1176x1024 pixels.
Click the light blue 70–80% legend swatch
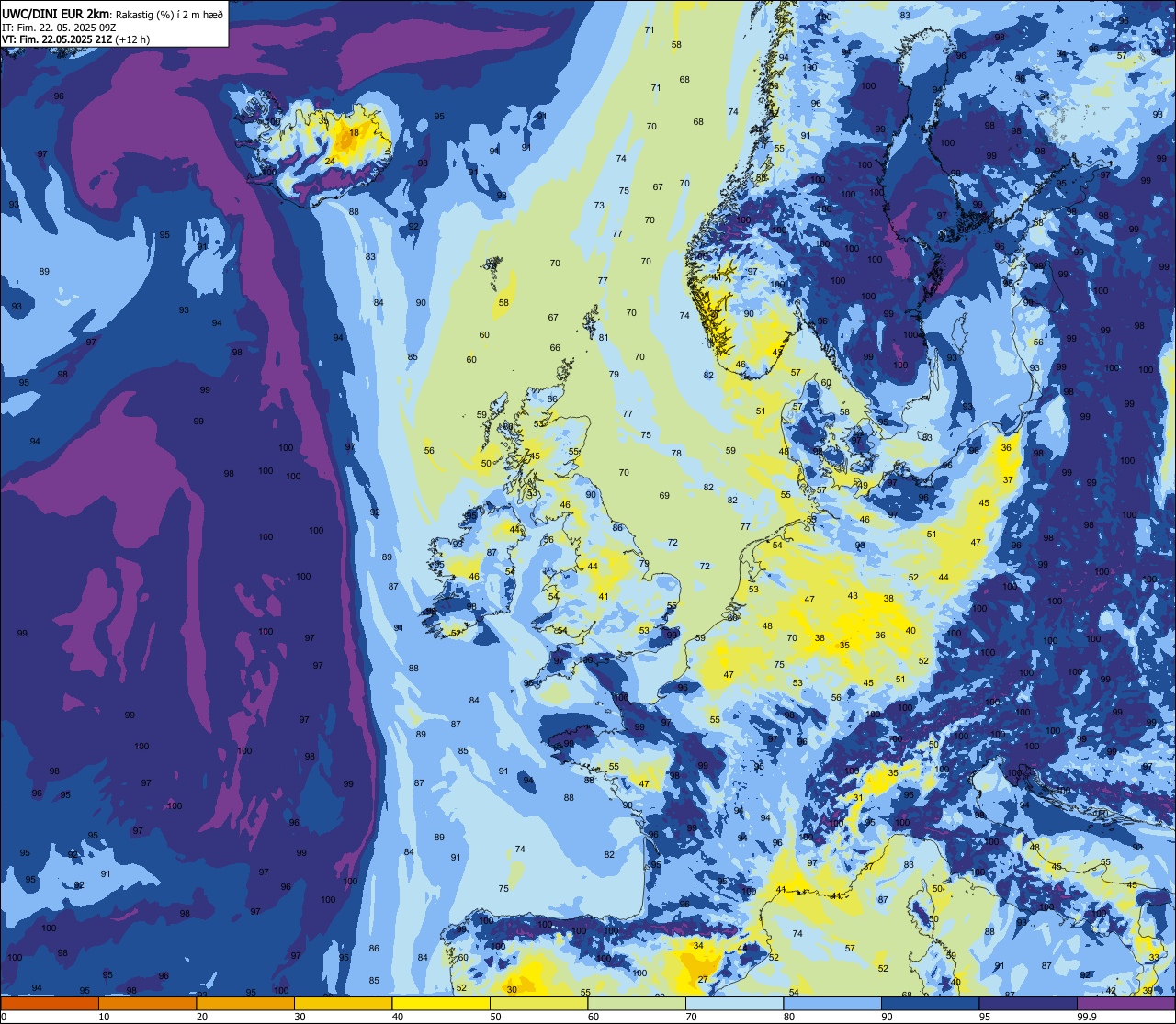coord(734,1004)
